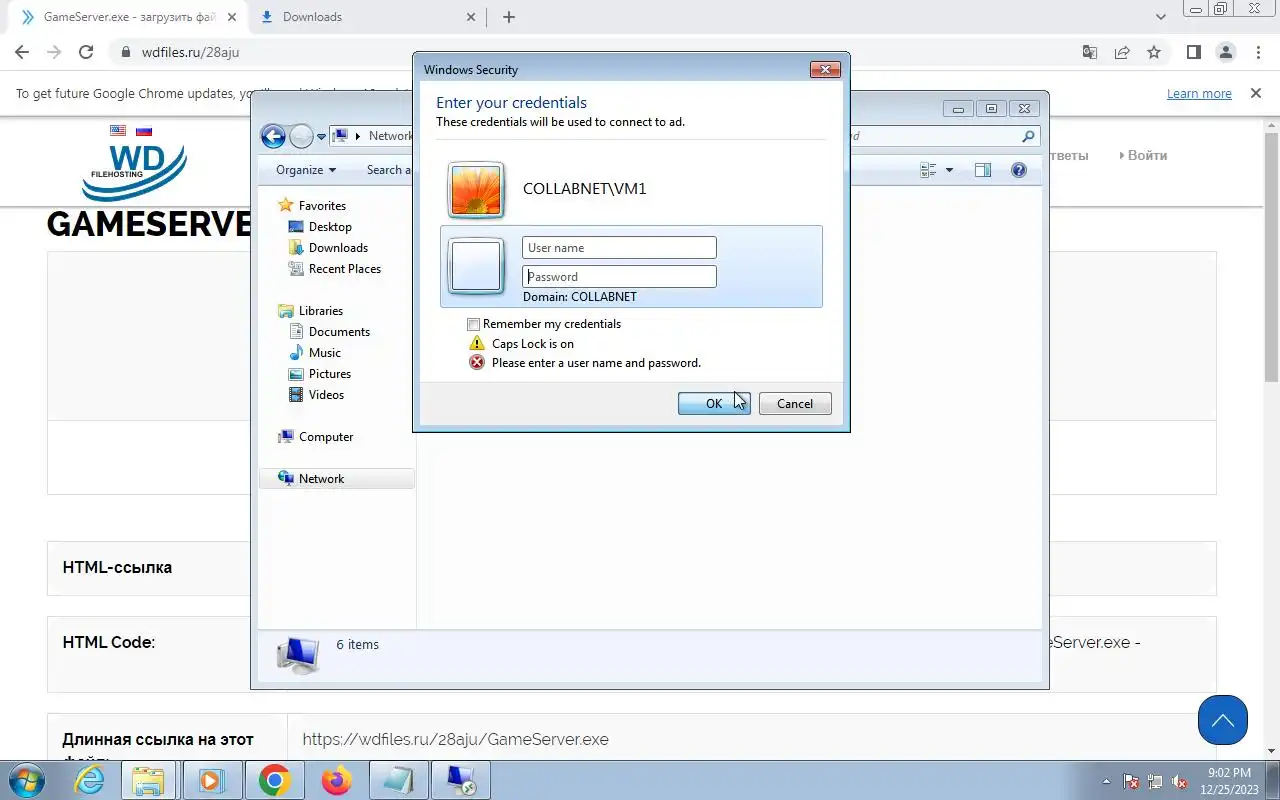Open Firefox taskbar icon
Viewport: 1280px width, 800px height.
click(x=336, y=780)
